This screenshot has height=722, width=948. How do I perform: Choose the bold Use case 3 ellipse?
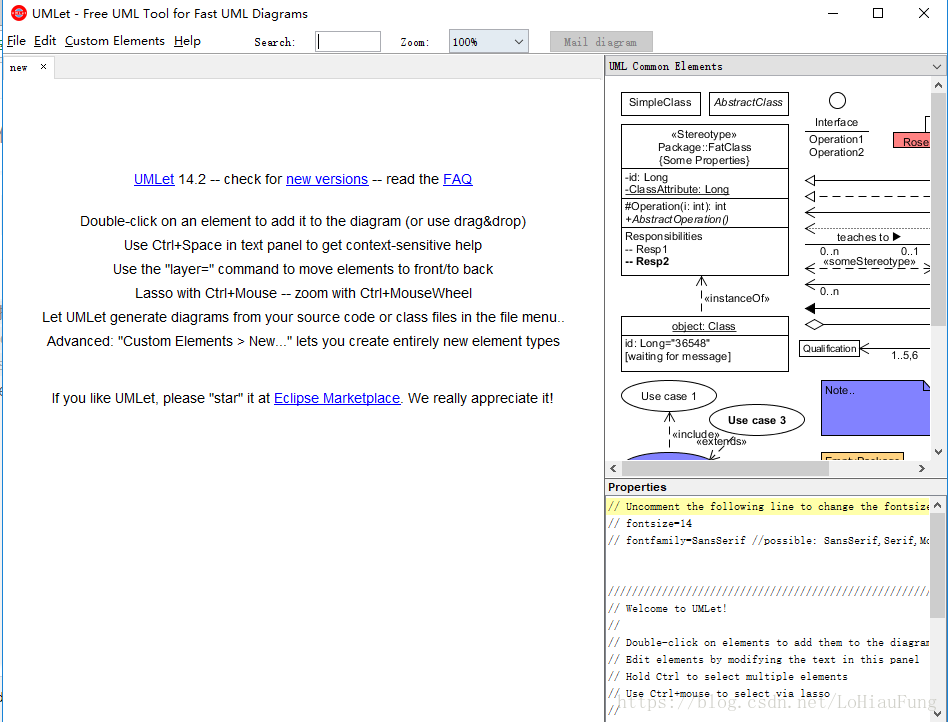coord(756,420)
